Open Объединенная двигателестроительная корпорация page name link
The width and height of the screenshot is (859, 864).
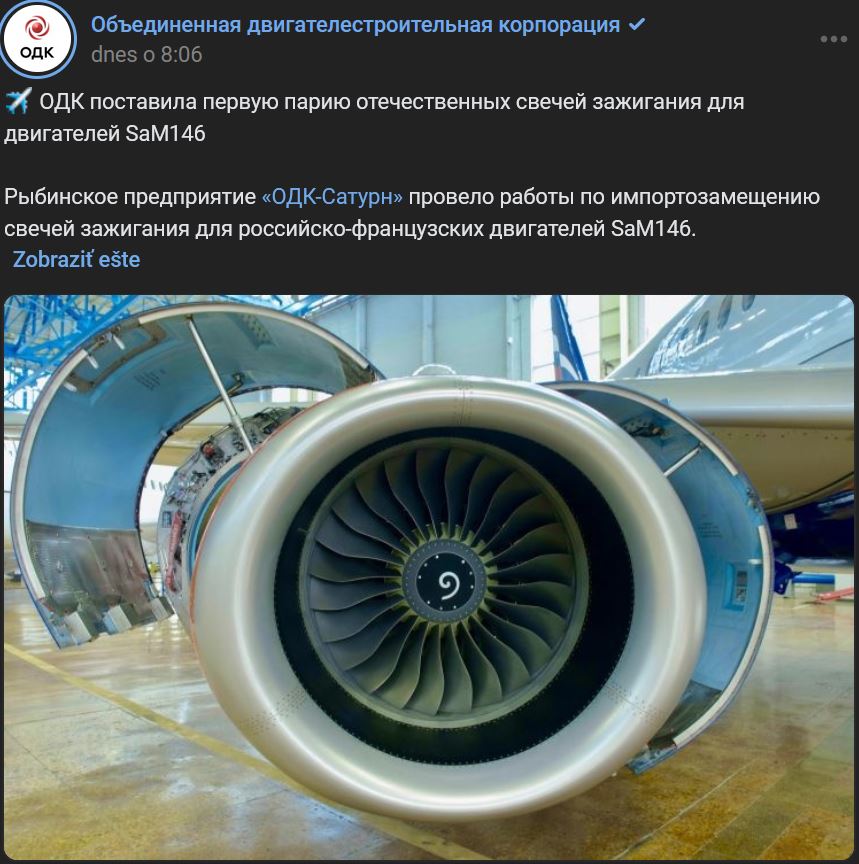(355, 25)
